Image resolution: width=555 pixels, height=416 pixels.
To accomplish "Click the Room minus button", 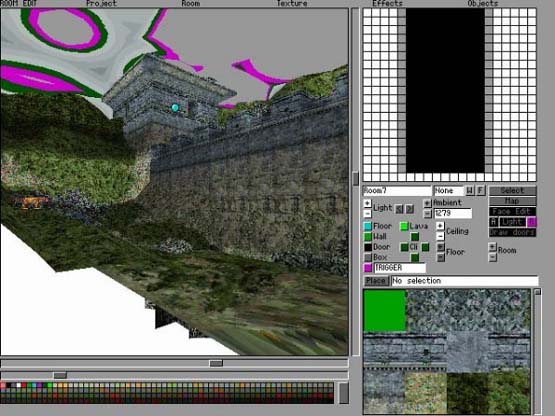I will pyautogui.click(x=492, y=257).
